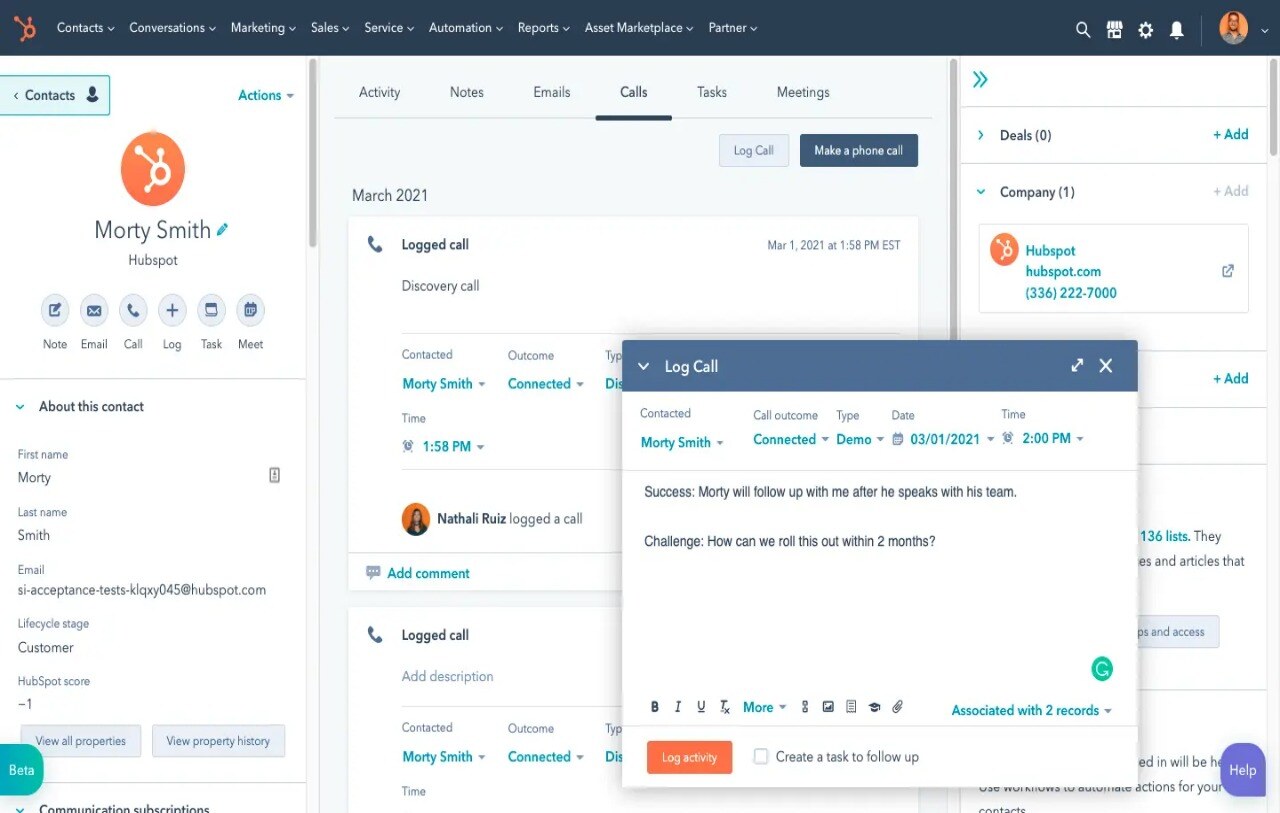Open notifications bell
Viewport: 1280px width, 813px height.
click(x=1177, y=30)
